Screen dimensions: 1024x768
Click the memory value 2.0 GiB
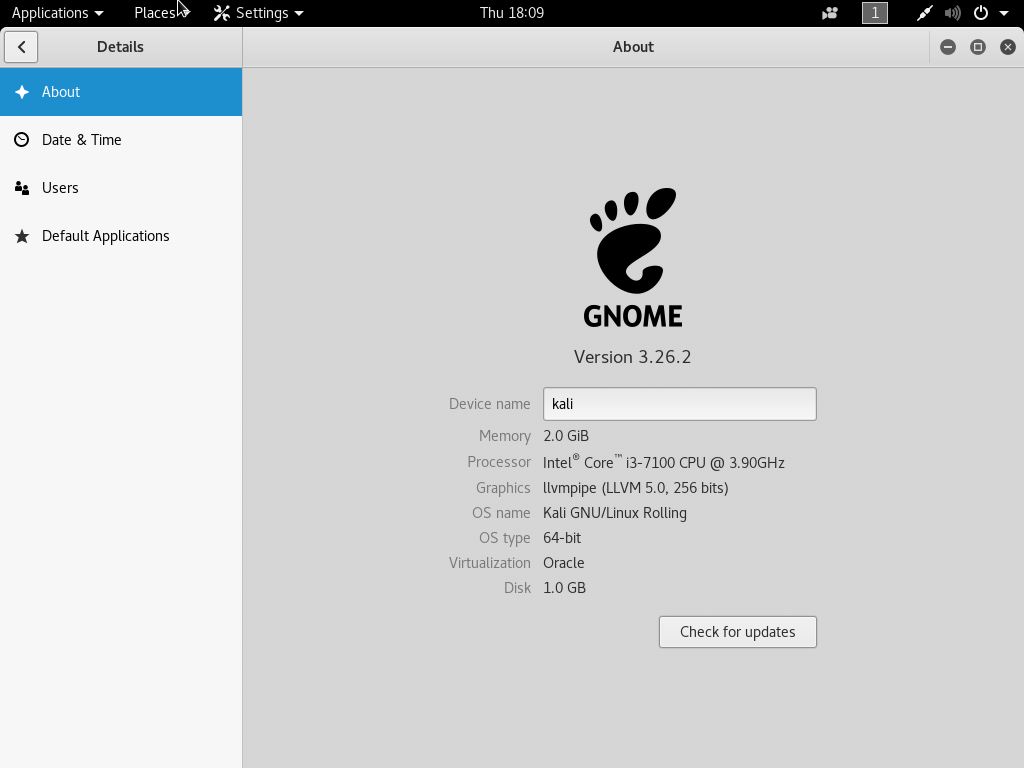coord(566,436)
